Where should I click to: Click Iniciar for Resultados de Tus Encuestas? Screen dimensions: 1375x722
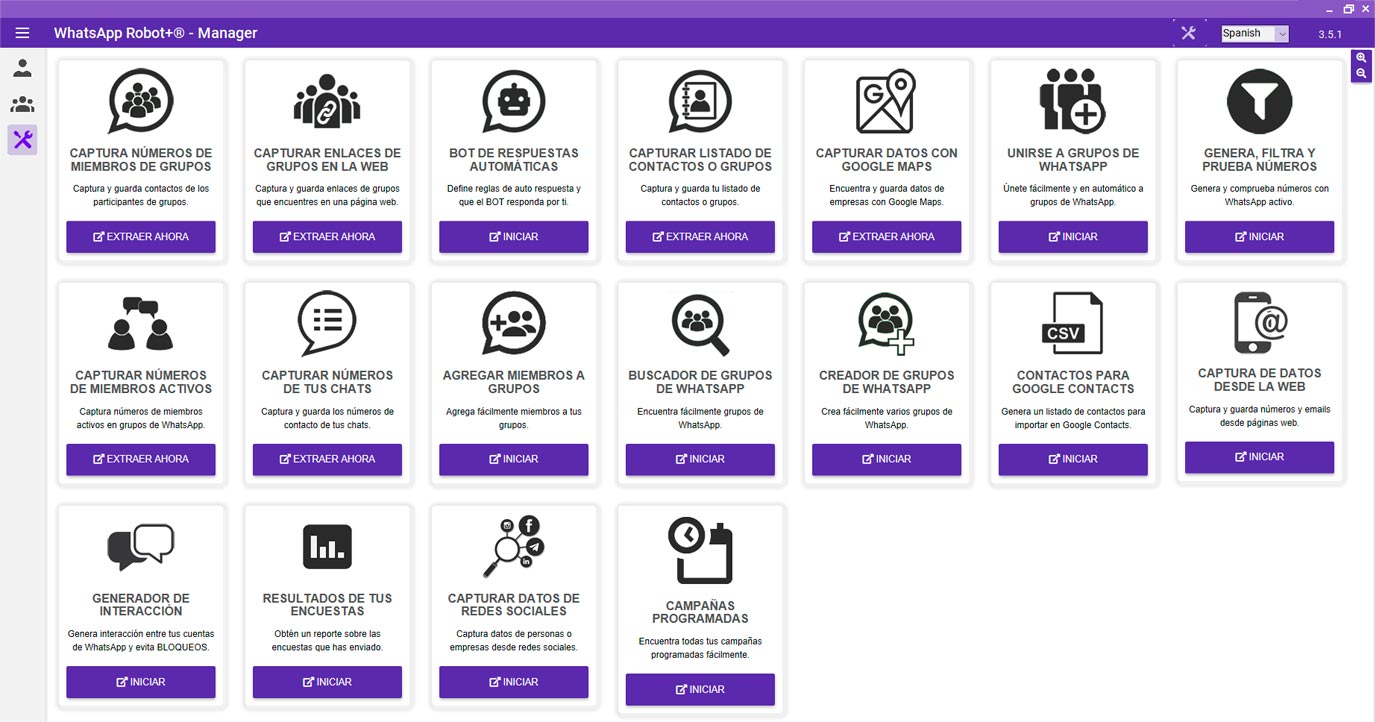click(x=327, y=682)
